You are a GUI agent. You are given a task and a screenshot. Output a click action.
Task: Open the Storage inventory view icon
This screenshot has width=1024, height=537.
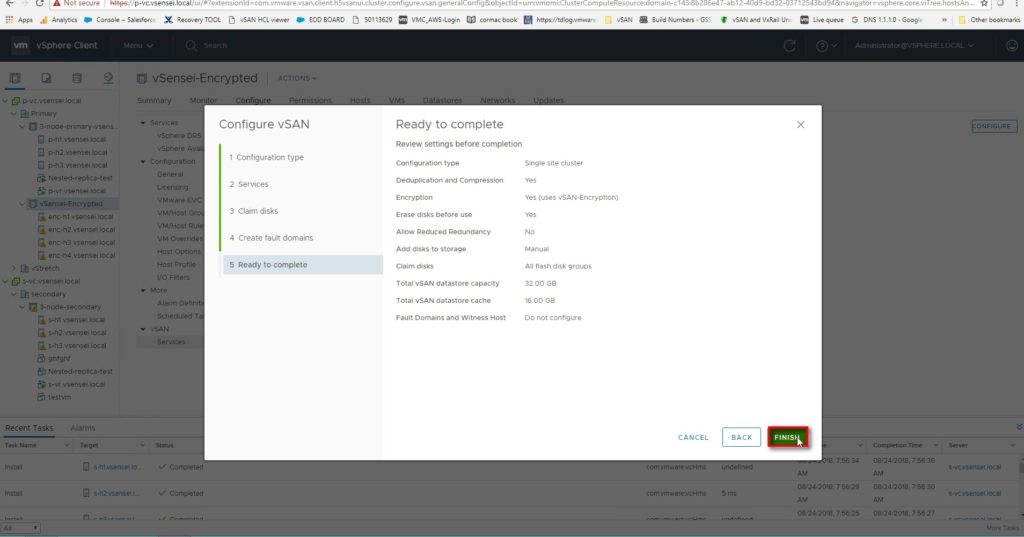[77, 78]
